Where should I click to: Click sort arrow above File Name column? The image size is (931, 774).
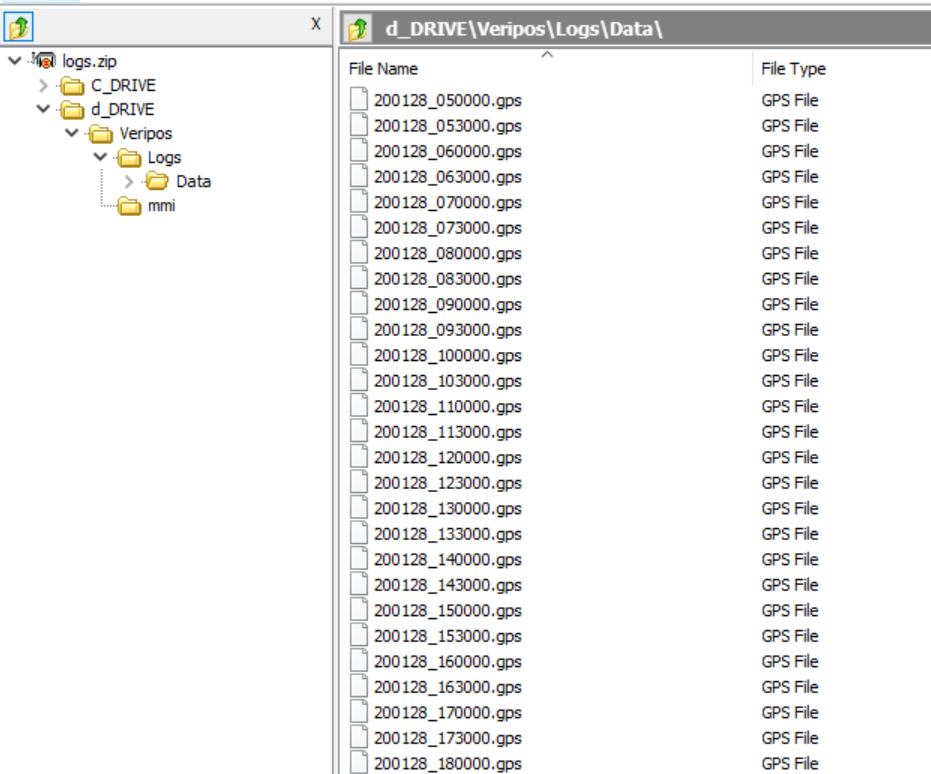pos(547,55)
